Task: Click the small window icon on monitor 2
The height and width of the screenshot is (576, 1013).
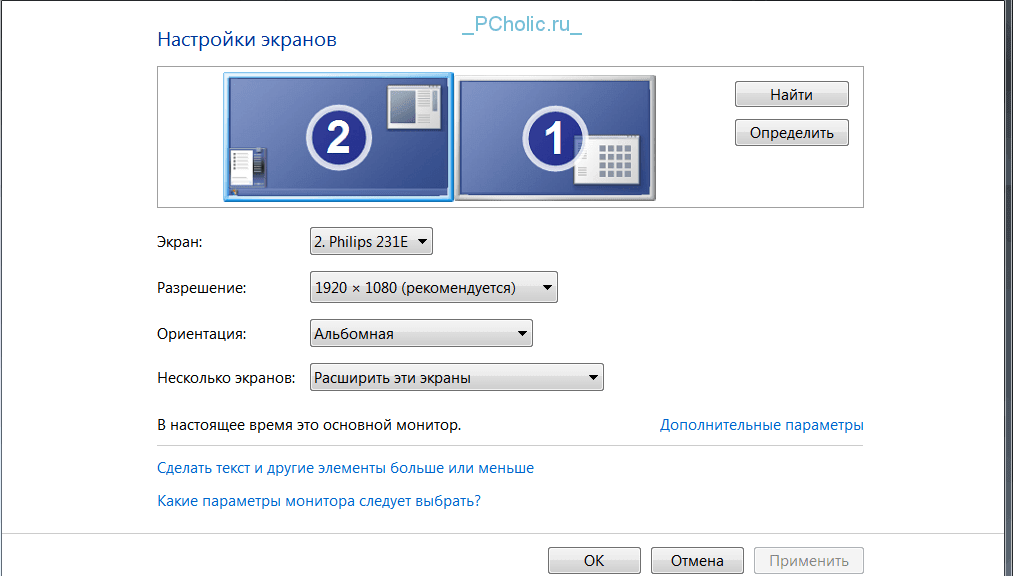Action: 414,106
